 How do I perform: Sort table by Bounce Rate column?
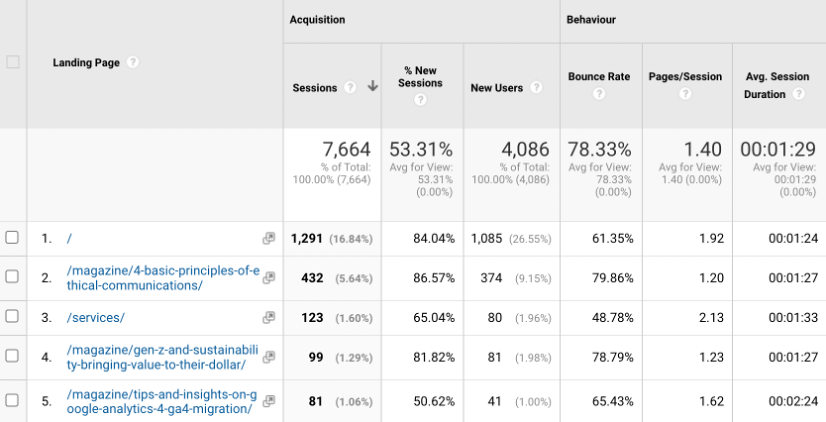(598, 76)
